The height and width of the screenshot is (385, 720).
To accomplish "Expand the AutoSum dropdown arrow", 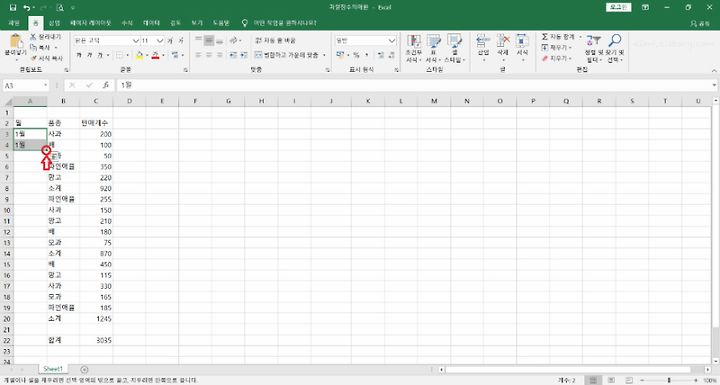I will pos(580,37).
